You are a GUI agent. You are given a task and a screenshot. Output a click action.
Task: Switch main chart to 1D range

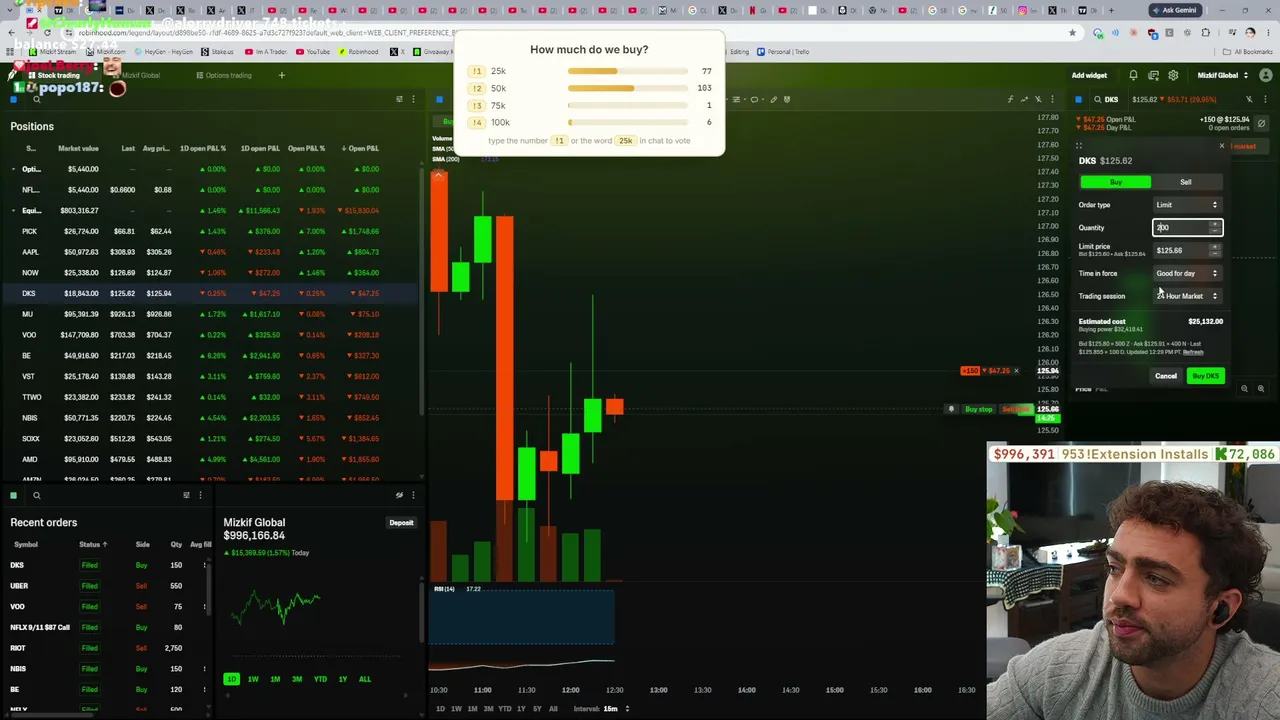point(440,709)
